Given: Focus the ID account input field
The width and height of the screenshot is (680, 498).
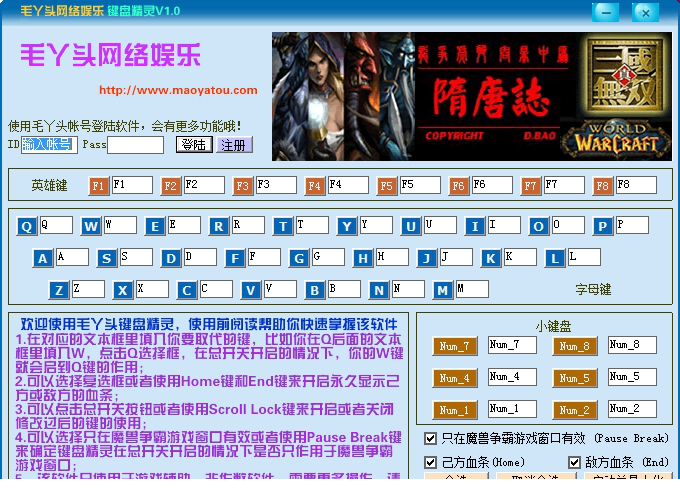Looking at the screenshot, I should click(x=49, y=144).
